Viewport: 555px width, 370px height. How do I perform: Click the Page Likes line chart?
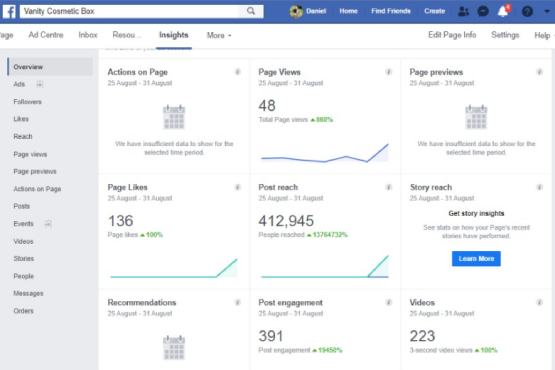click(x=174, y=268)
